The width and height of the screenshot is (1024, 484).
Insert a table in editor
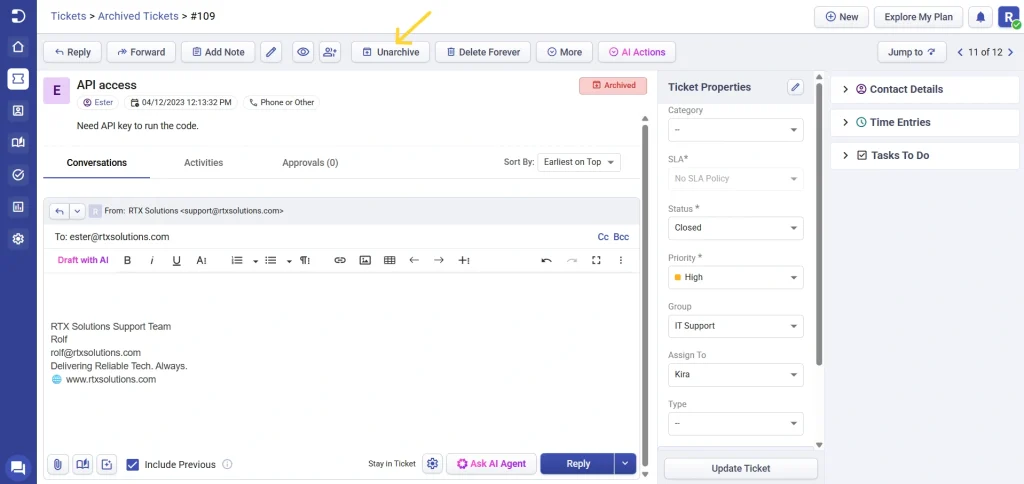390,260
